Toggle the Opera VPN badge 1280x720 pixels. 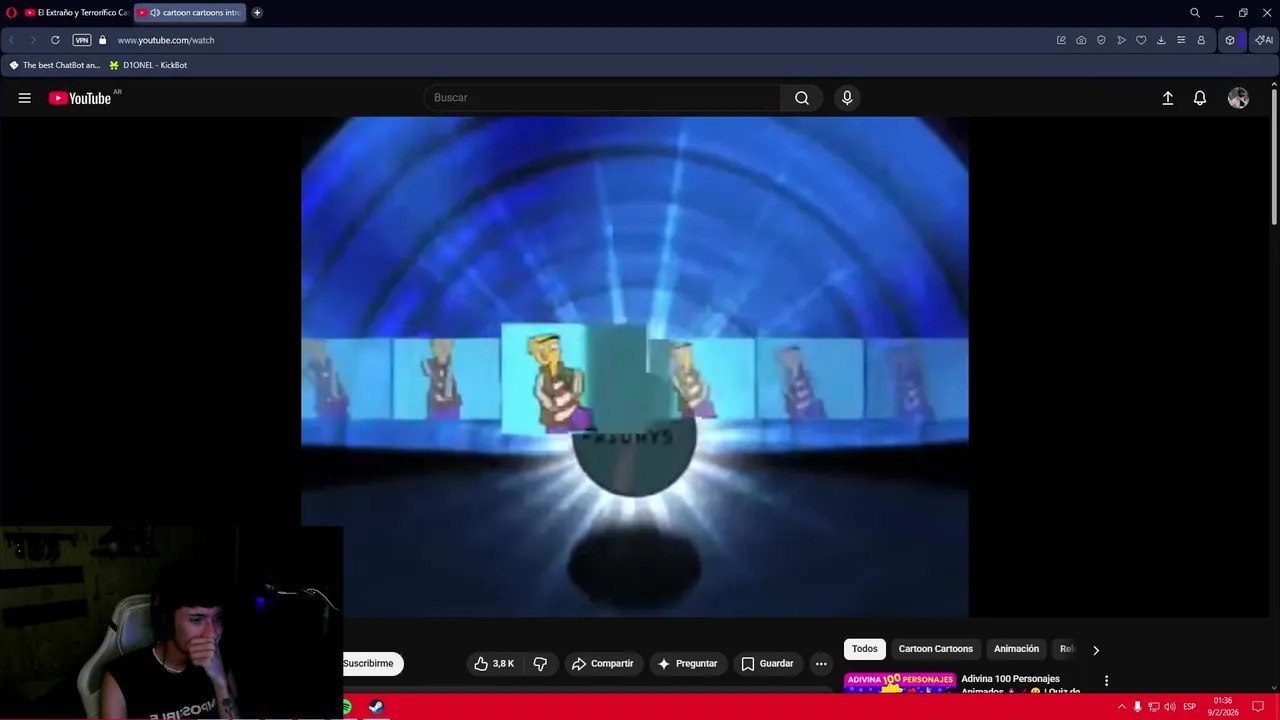click(x=82, y=40)
